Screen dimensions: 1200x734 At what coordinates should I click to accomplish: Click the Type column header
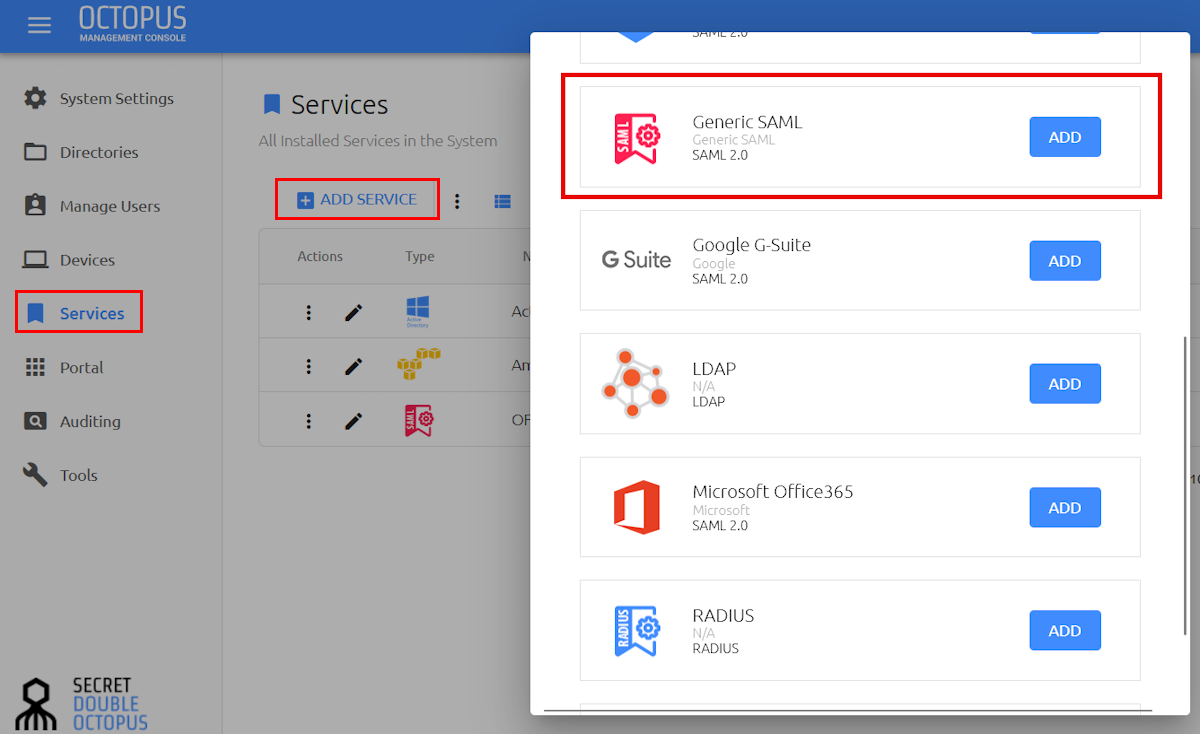click(420, 256)
